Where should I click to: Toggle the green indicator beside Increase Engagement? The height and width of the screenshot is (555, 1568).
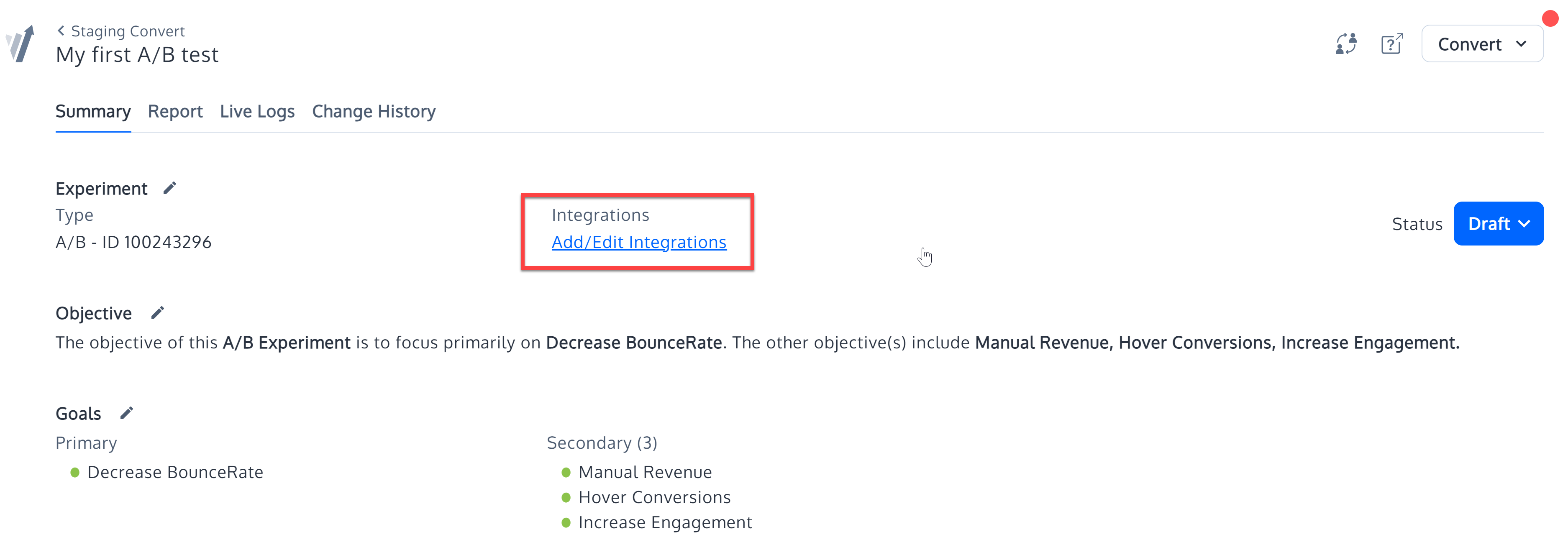pos(566,522)
